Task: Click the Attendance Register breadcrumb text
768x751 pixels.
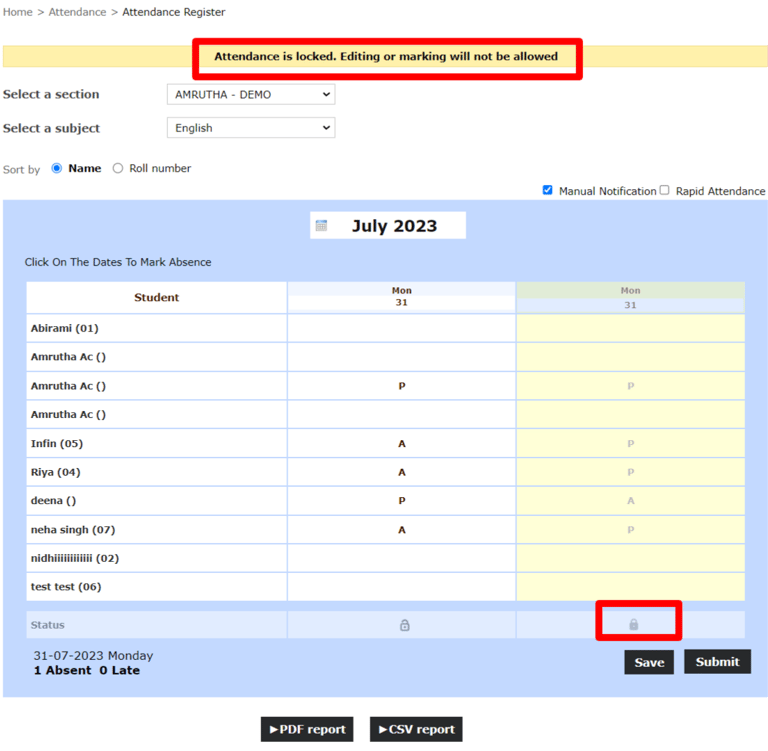Action: [173, 12]
